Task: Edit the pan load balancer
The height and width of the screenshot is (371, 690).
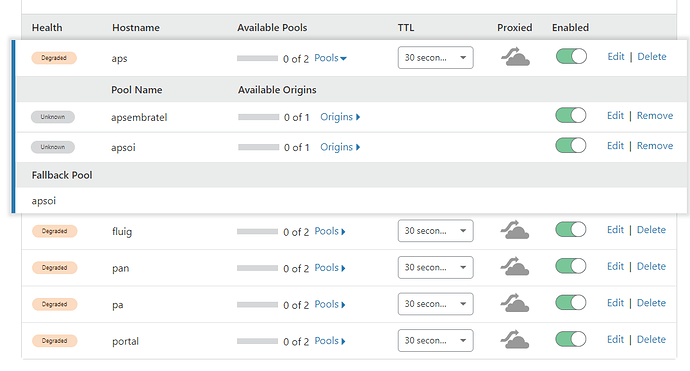Action: tap(615, 266)
